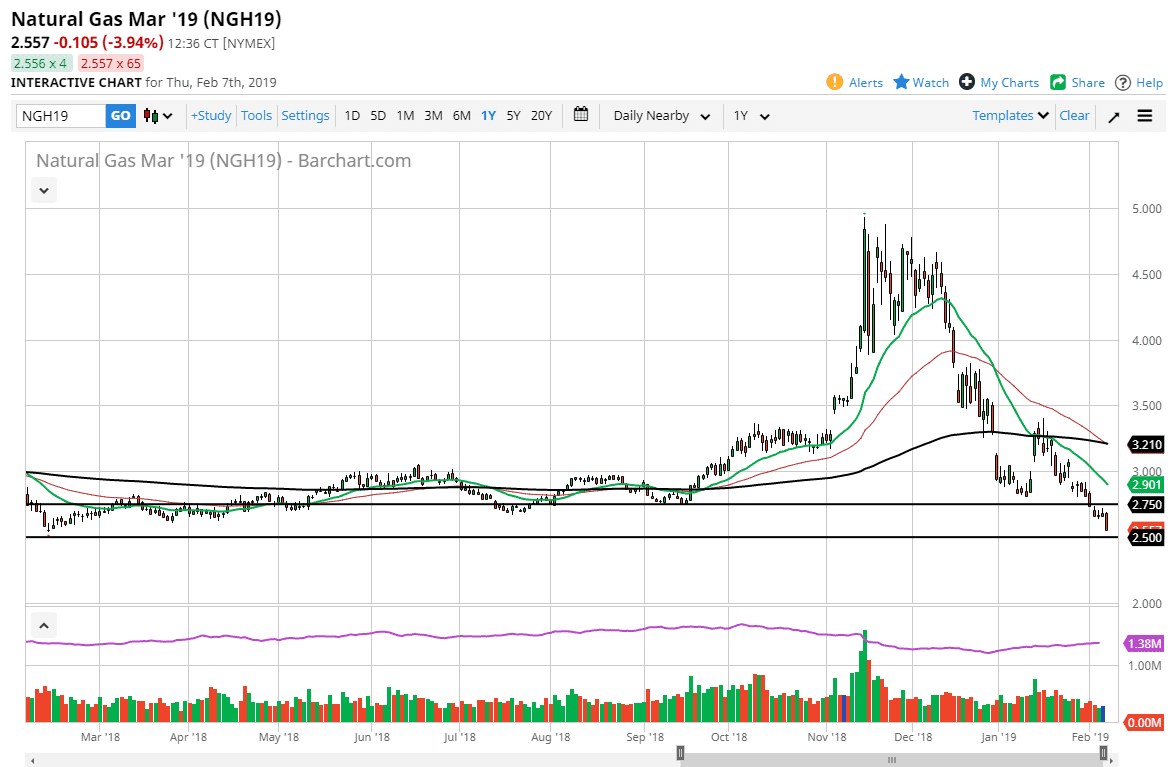Open My Charts via the plus icon
Screen dimensions: 1174x767
[x=967, y=82]
